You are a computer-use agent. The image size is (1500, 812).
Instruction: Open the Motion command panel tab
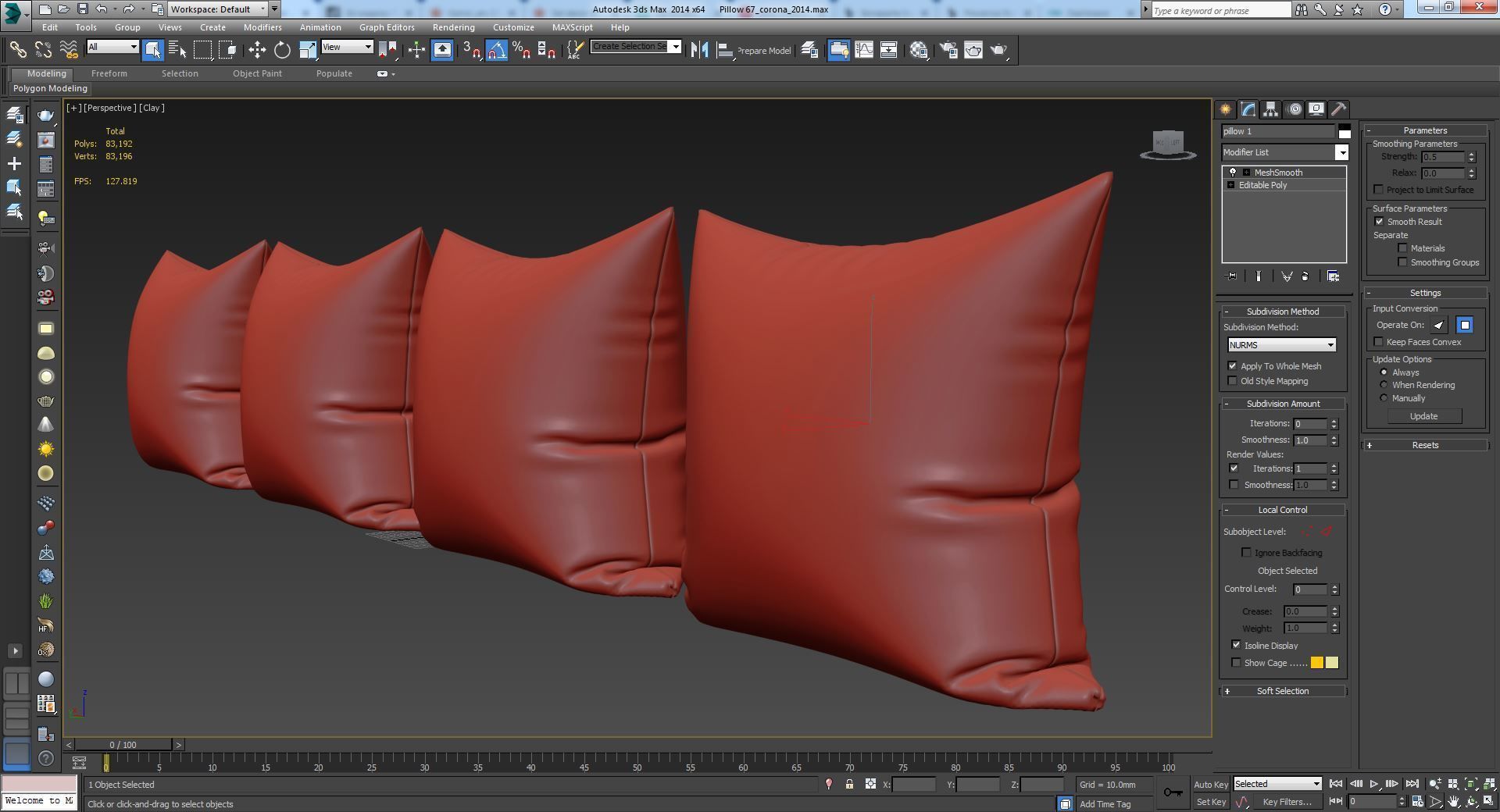click(1295, 109)
